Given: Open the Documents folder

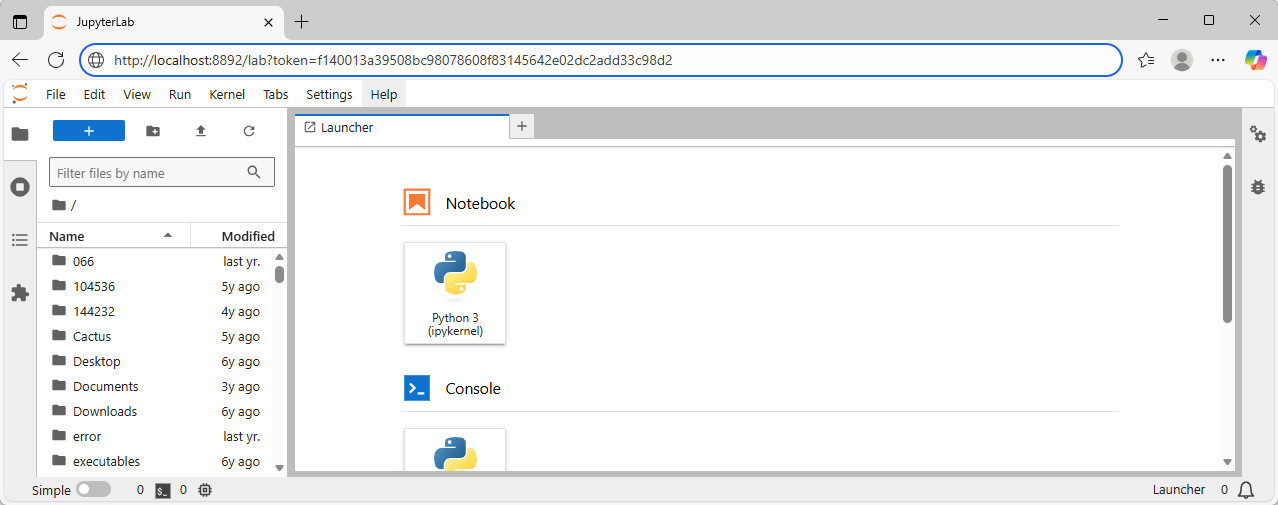Looking at the screenshot, I should [x=105, y=386].
